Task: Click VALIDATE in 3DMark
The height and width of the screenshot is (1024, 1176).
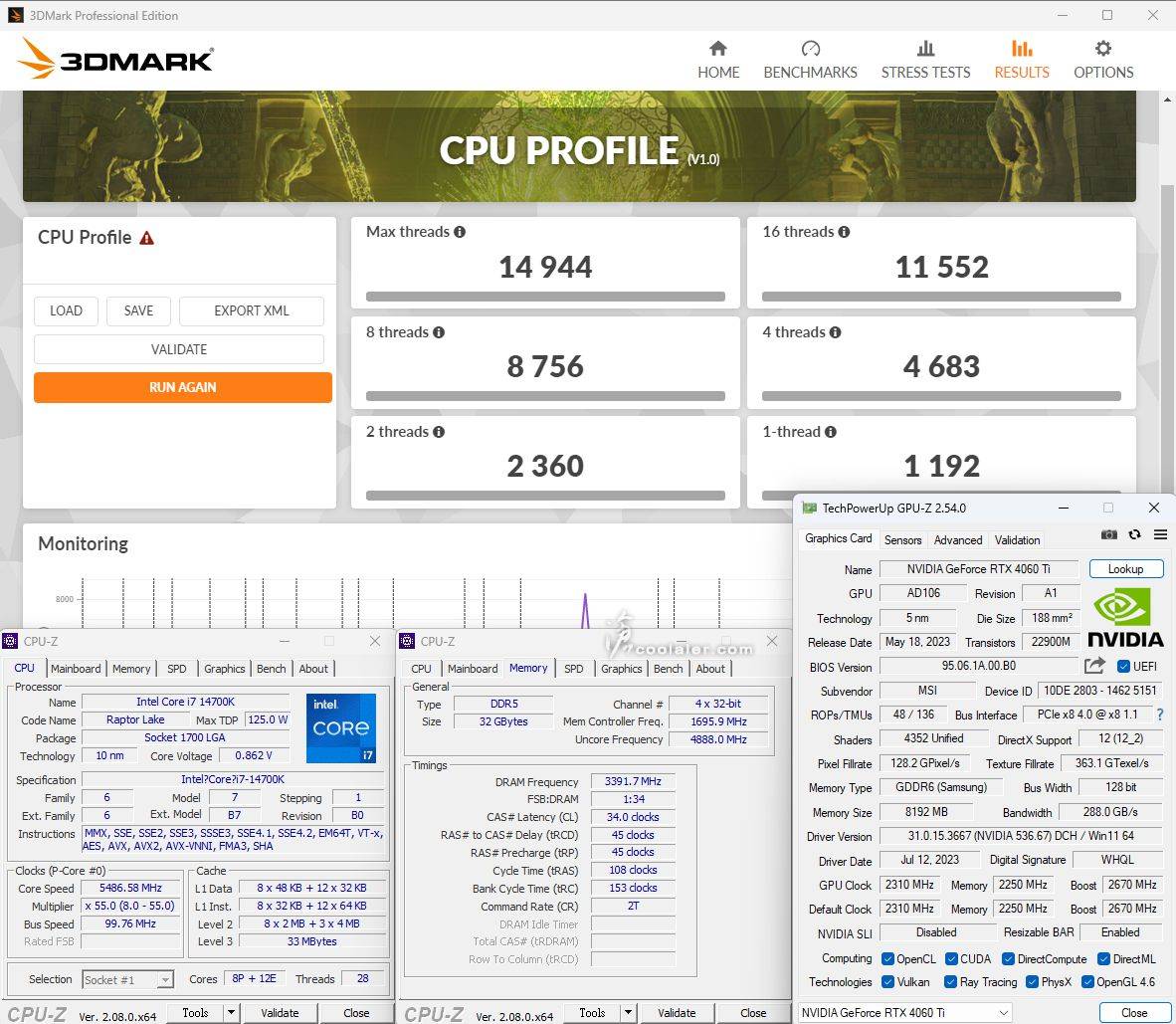Action: point(178,349)
